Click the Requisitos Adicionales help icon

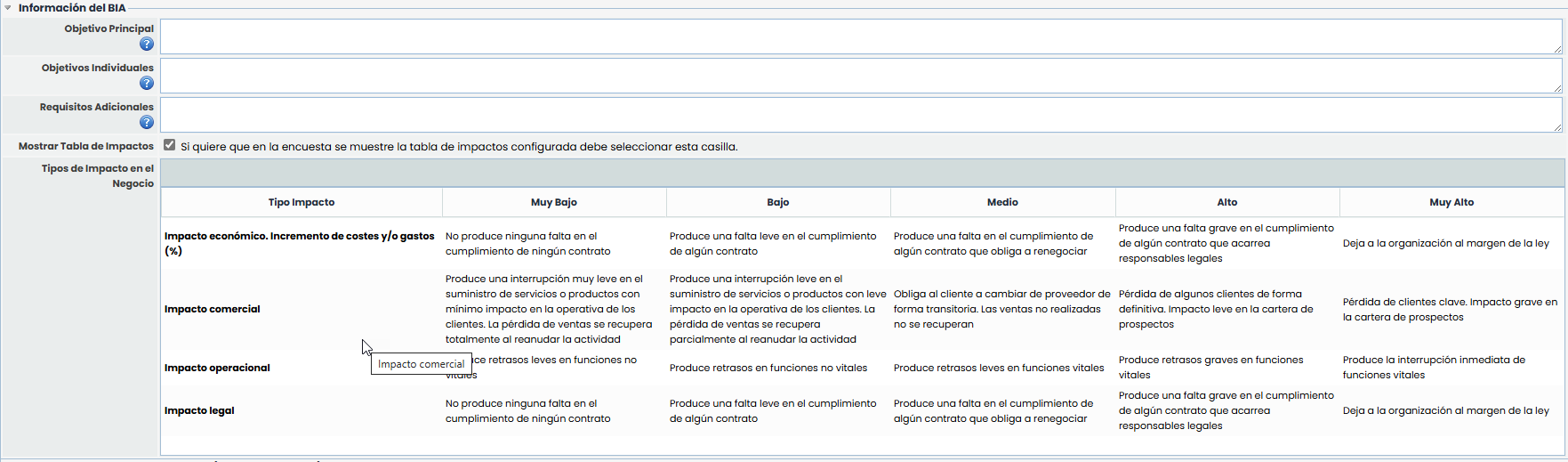147,122
